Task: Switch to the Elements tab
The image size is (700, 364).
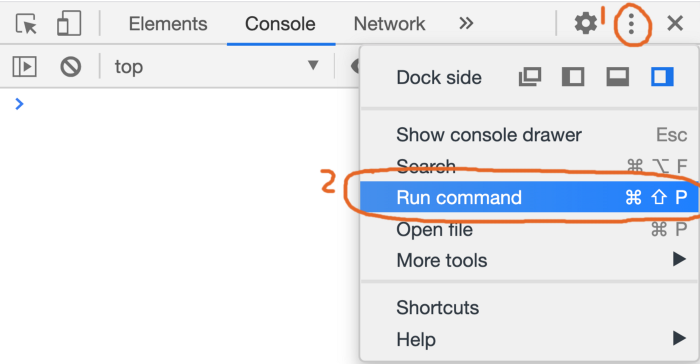Action: coord(168,24)
